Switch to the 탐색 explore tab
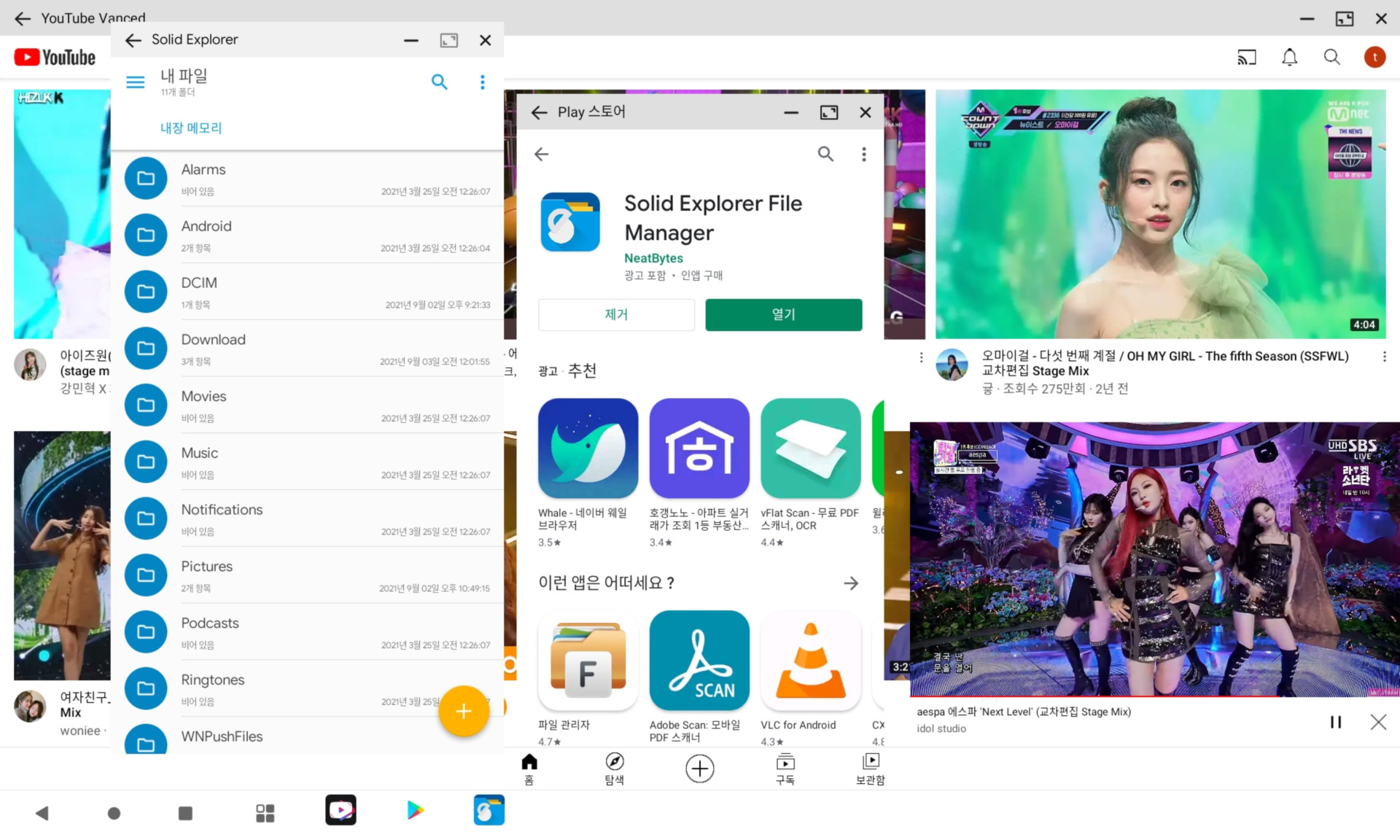The width and height of the screenshot is (1400, 840). pyautogui.click(x=614, y=769)
